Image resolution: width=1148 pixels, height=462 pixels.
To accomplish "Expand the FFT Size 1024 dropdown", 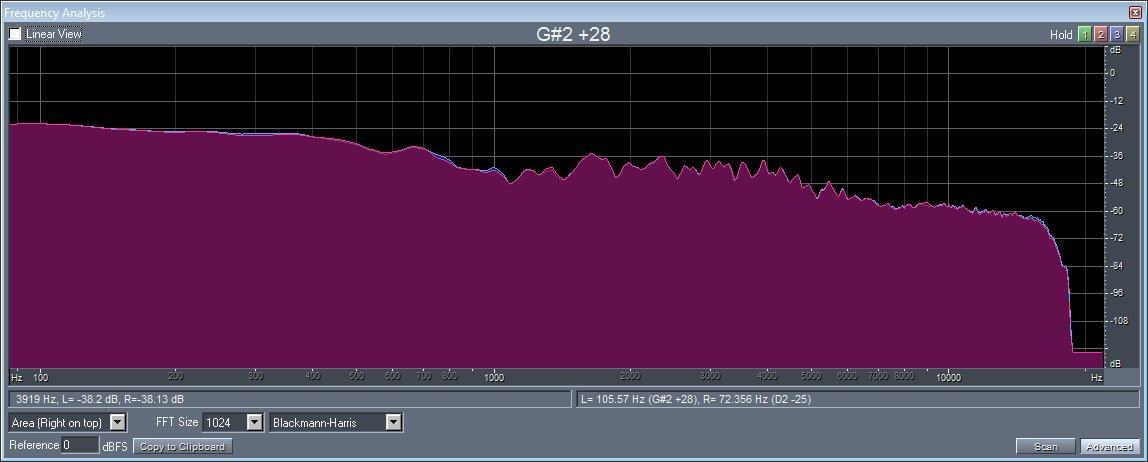I will tap(254, 422).
